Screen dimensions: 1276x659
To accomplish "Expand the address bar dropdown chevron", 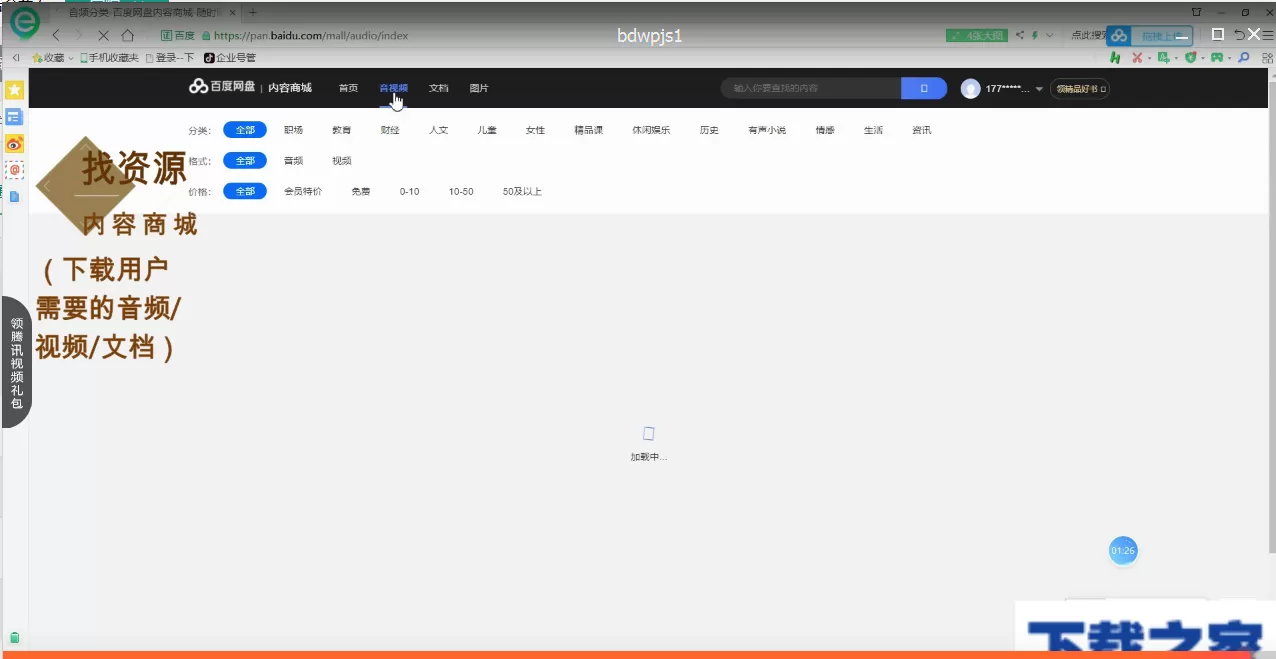I will tap(1049, 35).
